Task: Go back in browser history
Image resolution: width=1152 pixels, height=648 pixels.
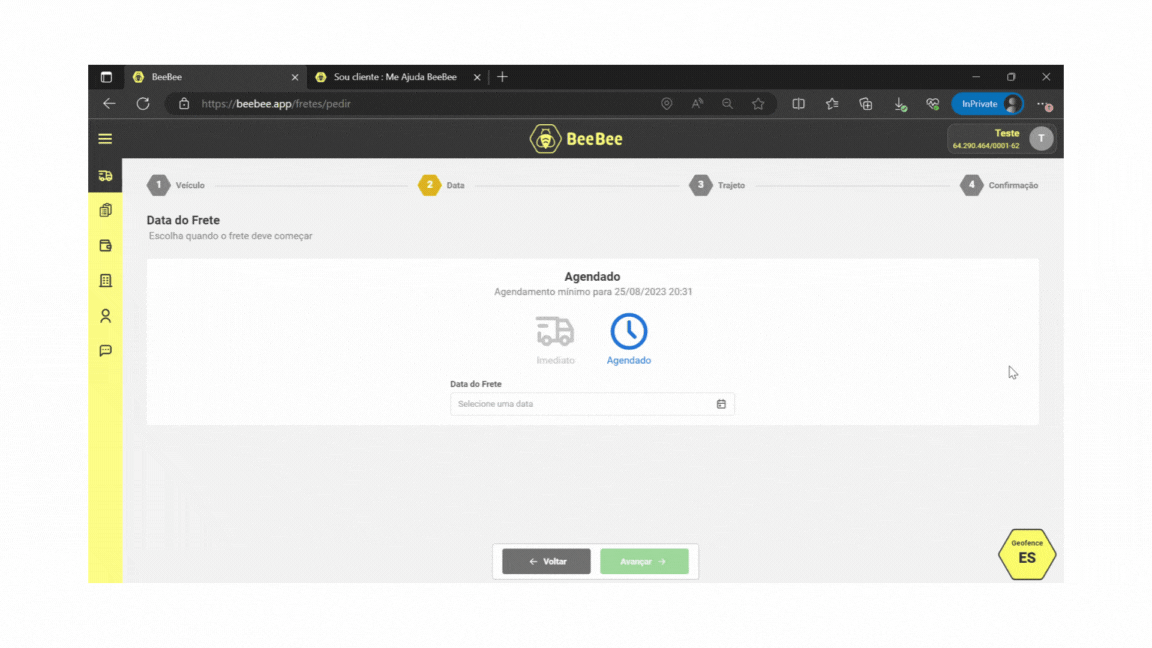Action: tap(109, 104)
